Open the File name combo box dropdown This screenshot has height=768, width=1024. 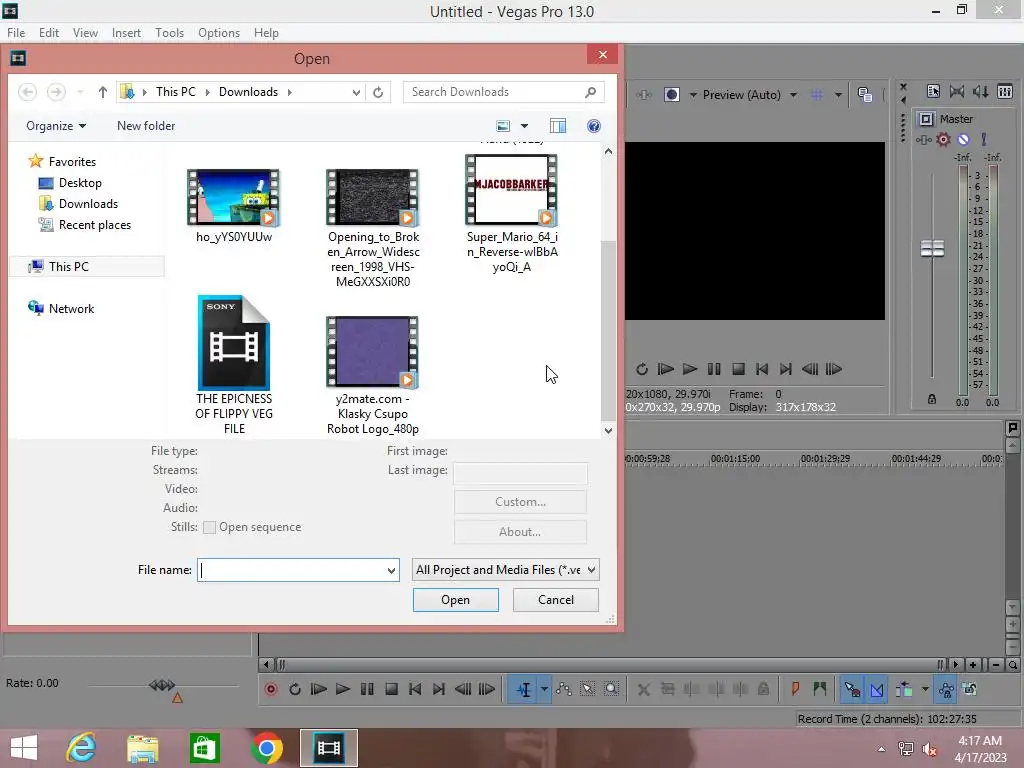(x=391, y=570)
